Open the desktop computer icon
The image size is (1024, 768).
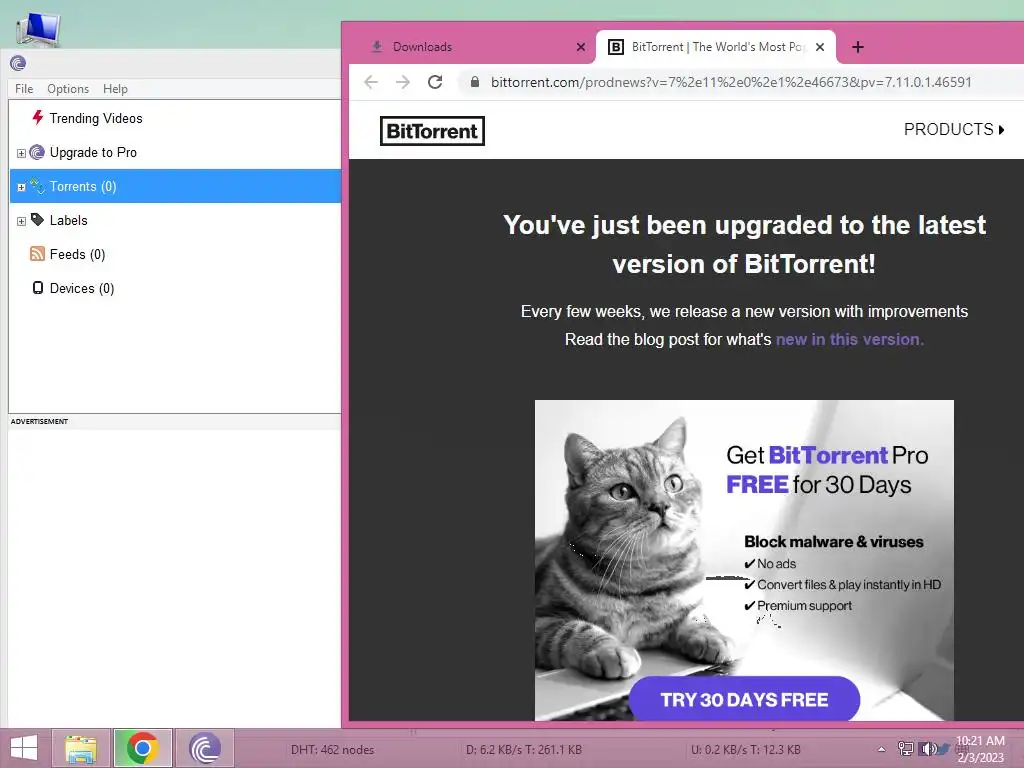pos(39,27)
